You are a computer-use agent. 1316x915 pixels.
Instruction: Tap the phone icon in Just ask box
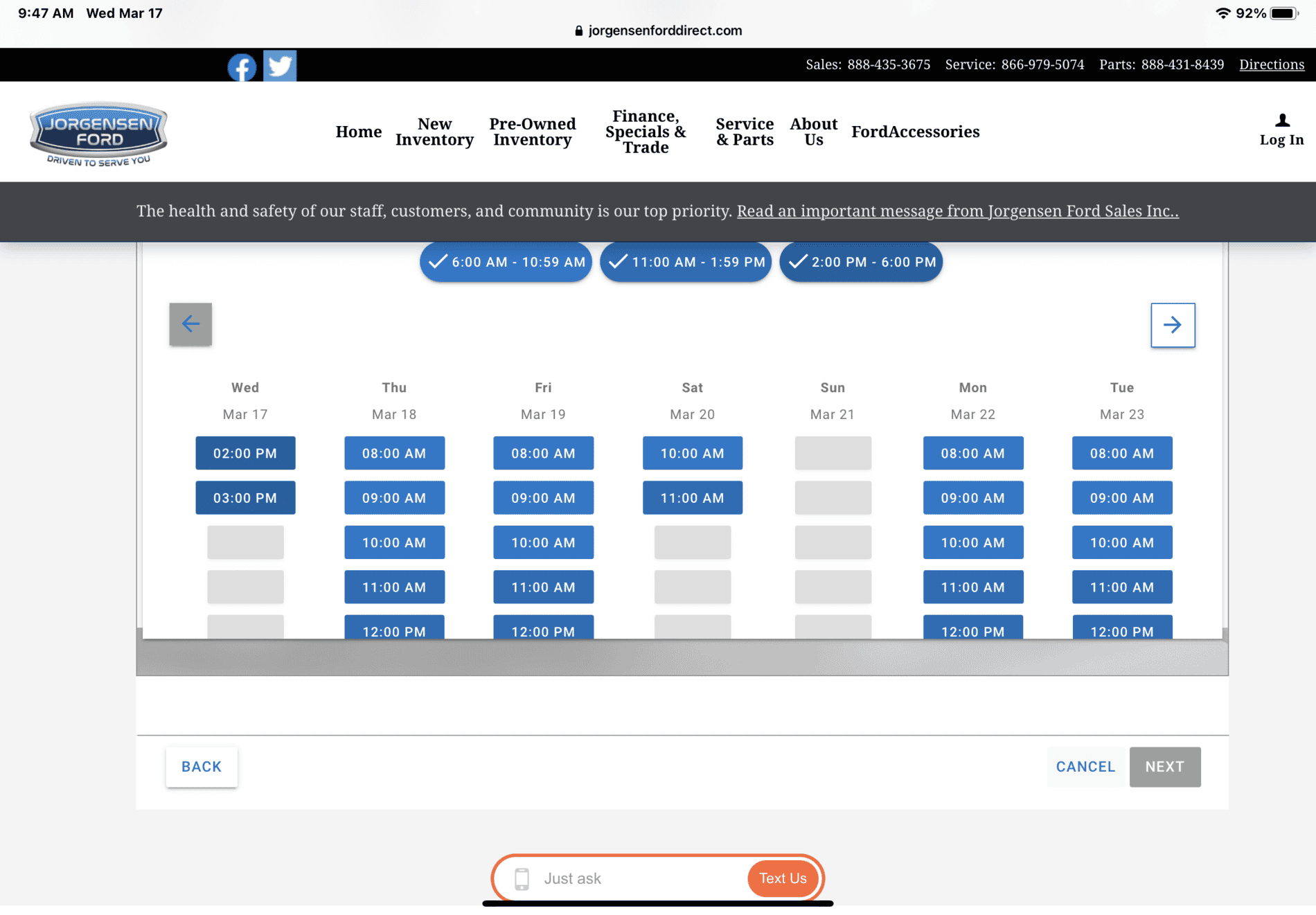coord(522,878)
